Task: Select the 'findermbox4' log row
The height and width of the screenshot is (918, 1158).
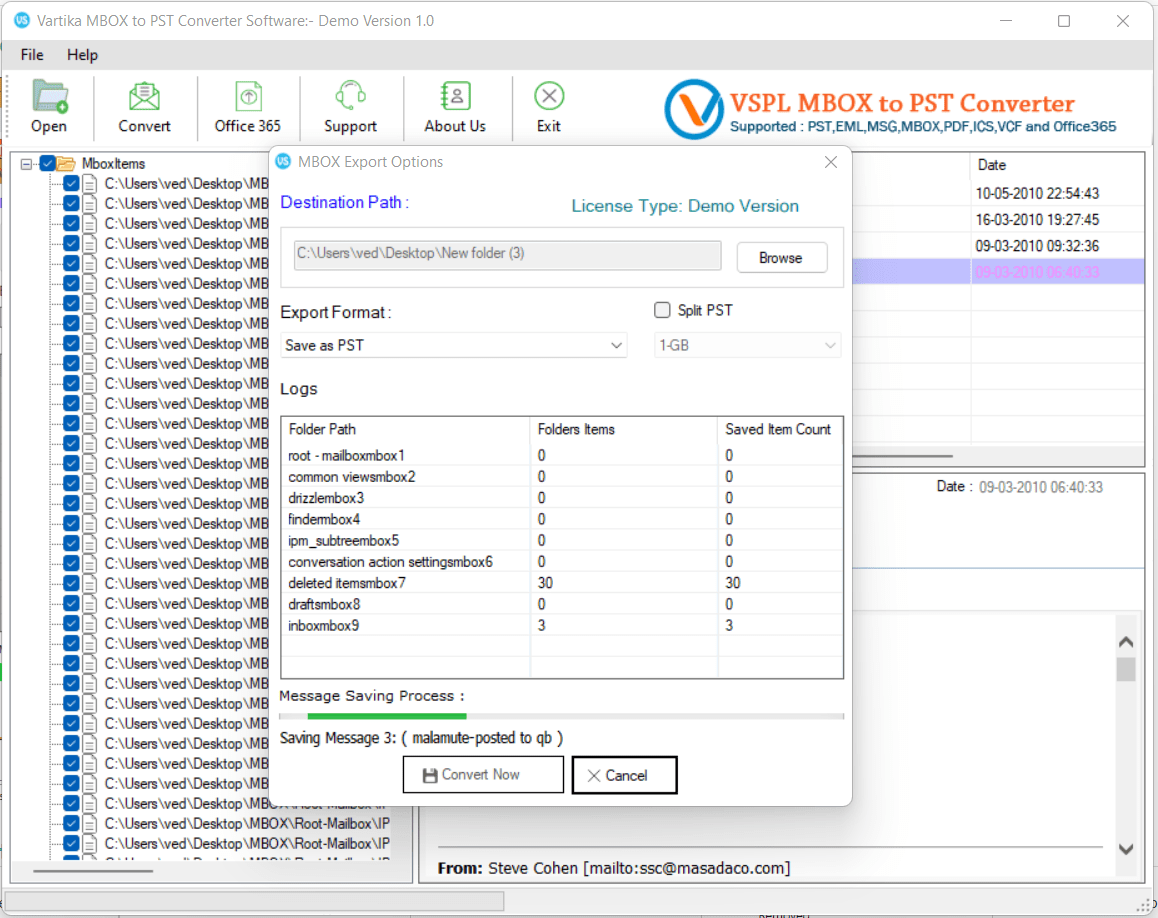Action: pos(561,519)
